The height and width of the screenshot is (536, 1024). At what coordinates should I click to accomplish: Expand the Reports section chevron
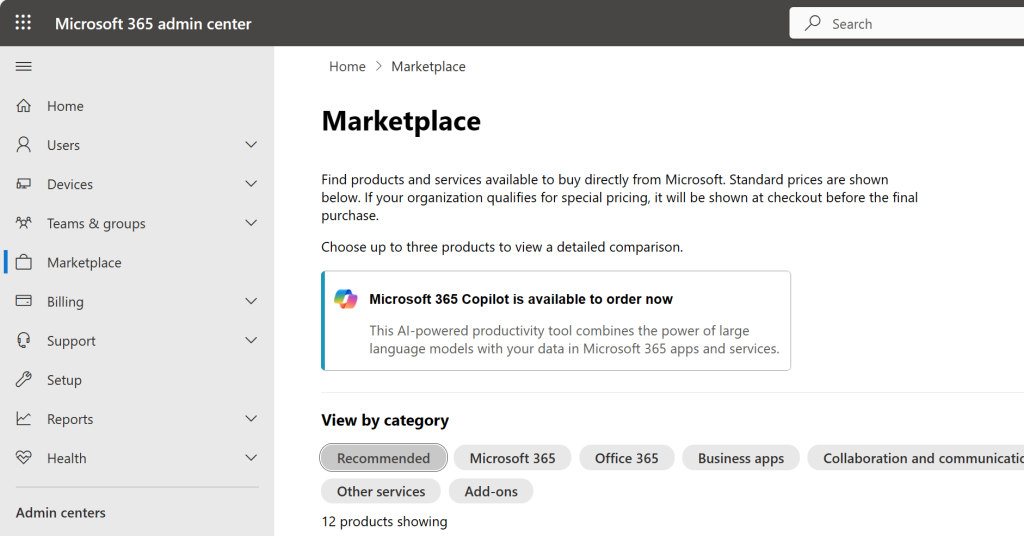[x=251, y=419]
